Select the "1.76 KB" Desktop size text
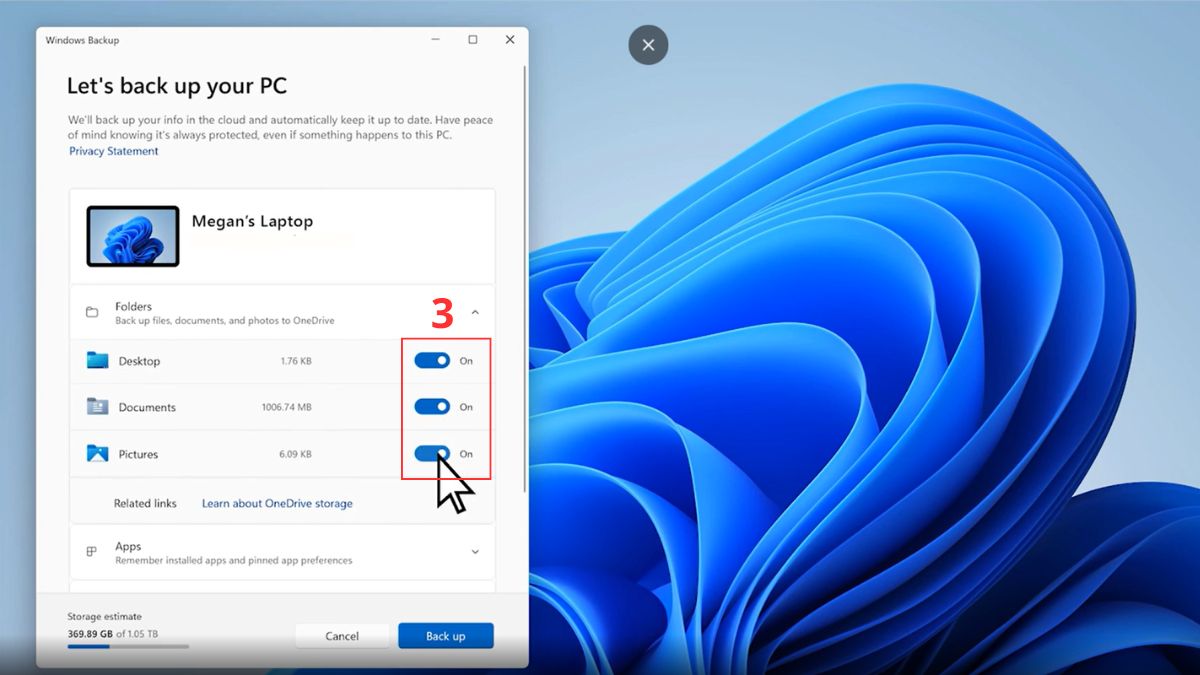This screenshot has width=1200, height=675. coord(296,361)
